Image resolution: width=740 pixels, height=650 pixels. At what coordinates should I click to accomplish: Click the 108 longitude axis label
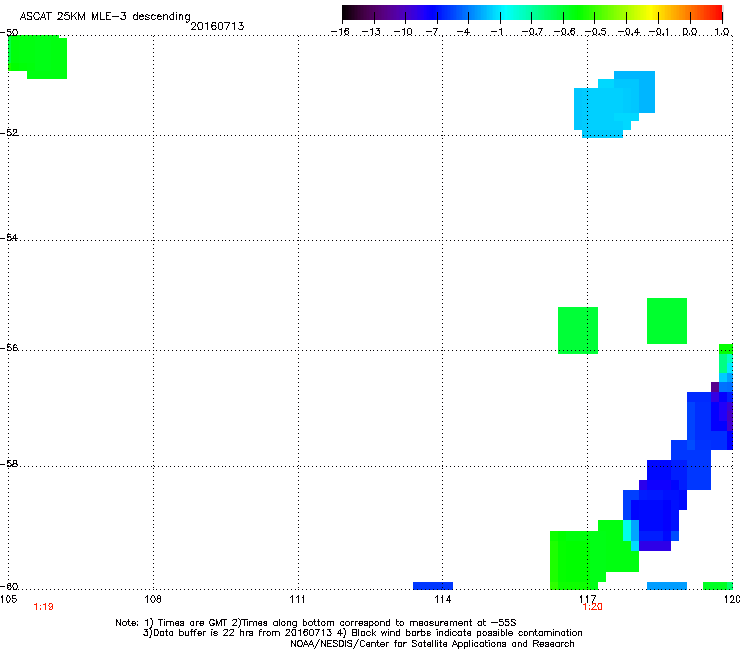[x=153, y=599]
